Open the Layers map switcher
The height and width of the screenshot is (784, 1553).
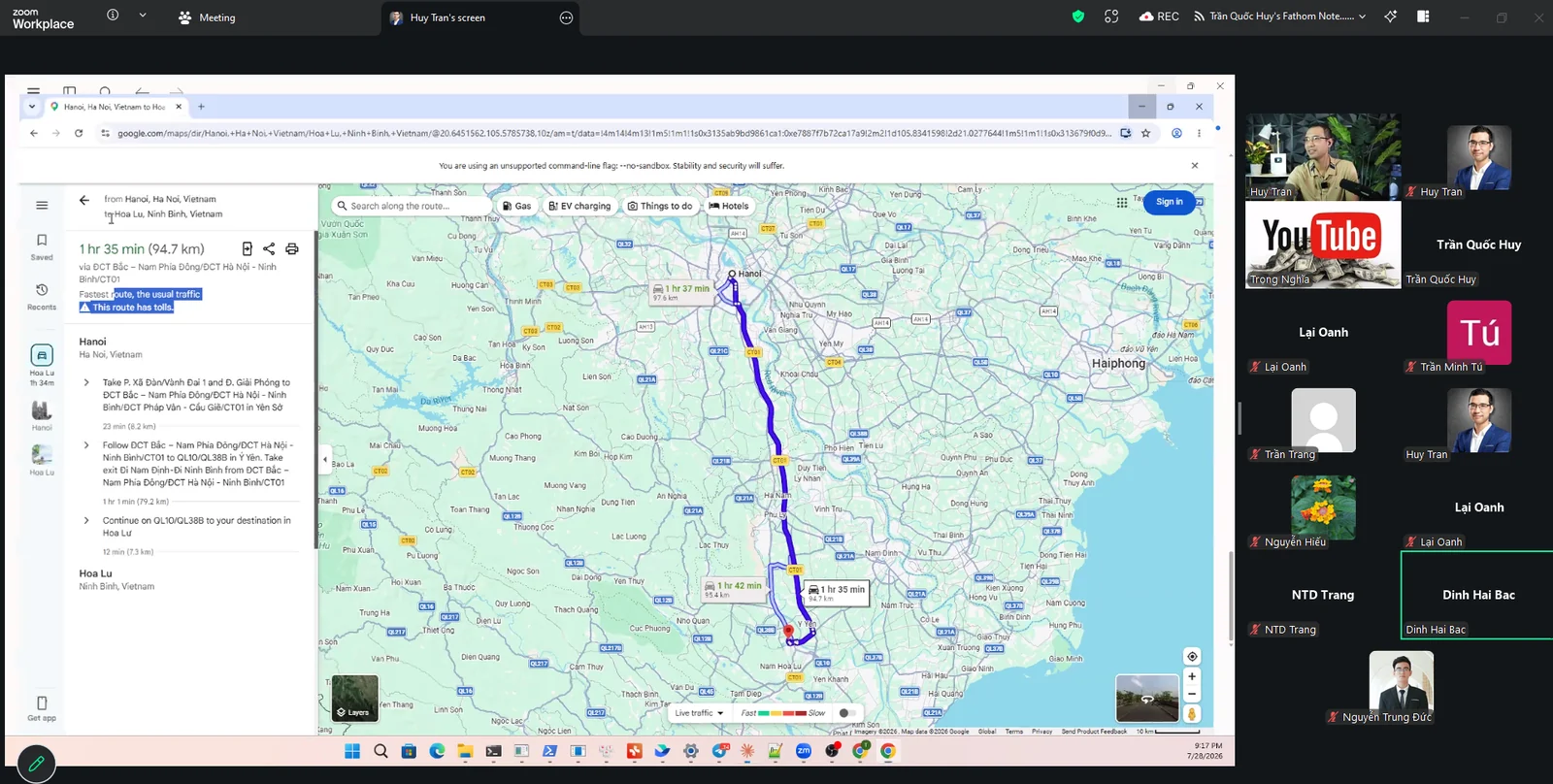354,698
